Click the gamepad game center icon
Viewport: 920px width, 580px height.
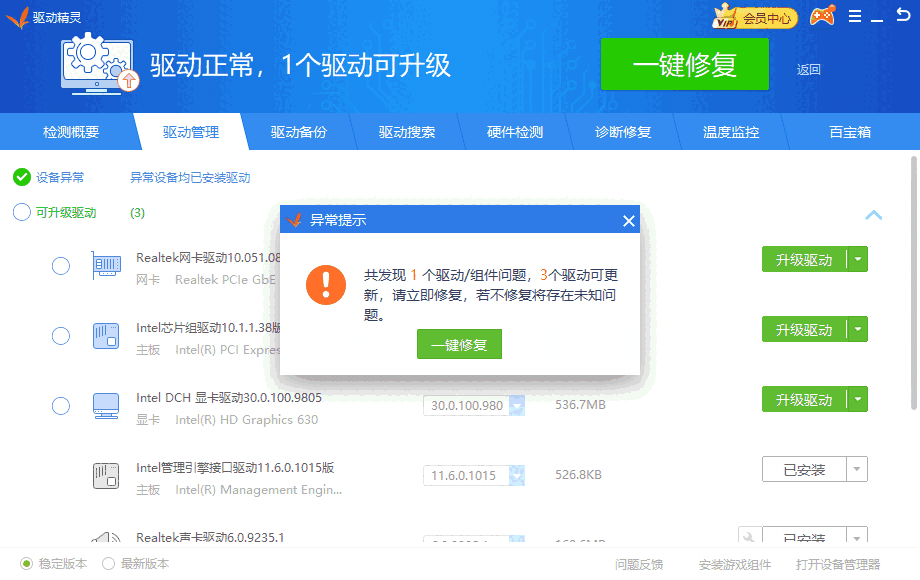(822, 17)
